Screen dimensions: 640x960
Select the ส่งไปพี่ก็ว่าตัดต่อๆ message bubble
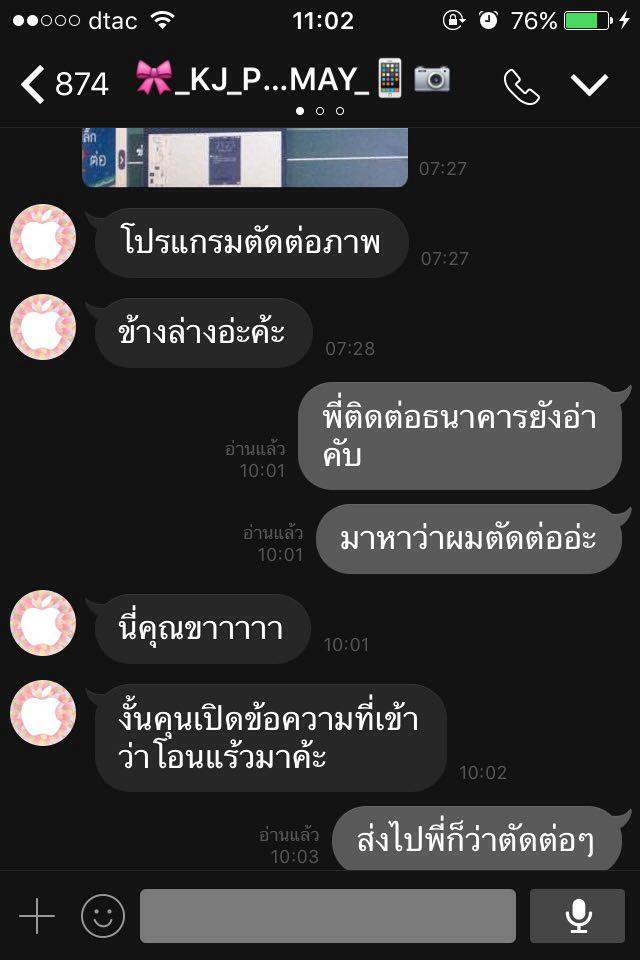(480, 839)
